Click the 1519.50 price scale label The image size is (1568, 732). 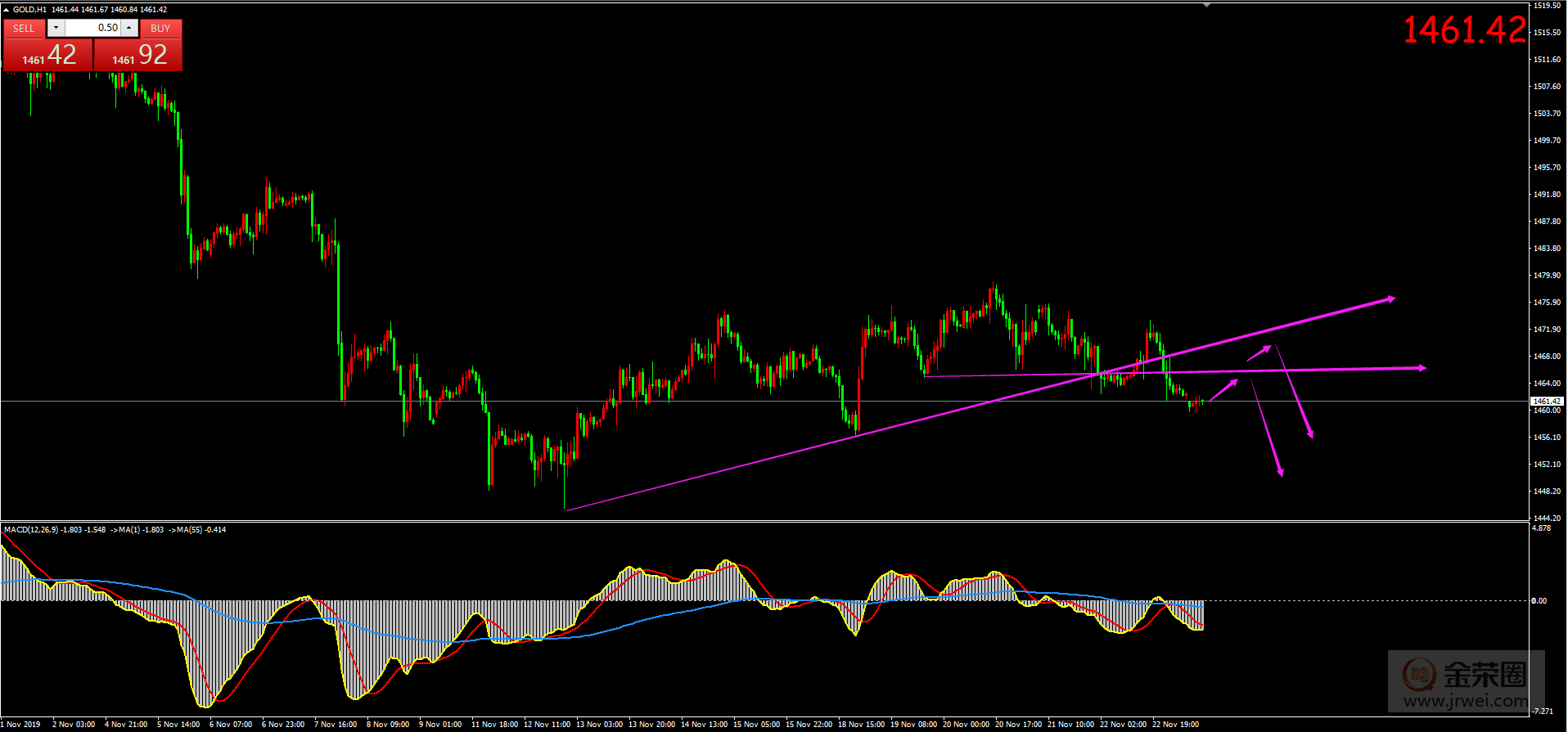click(x=1547, y=6)
